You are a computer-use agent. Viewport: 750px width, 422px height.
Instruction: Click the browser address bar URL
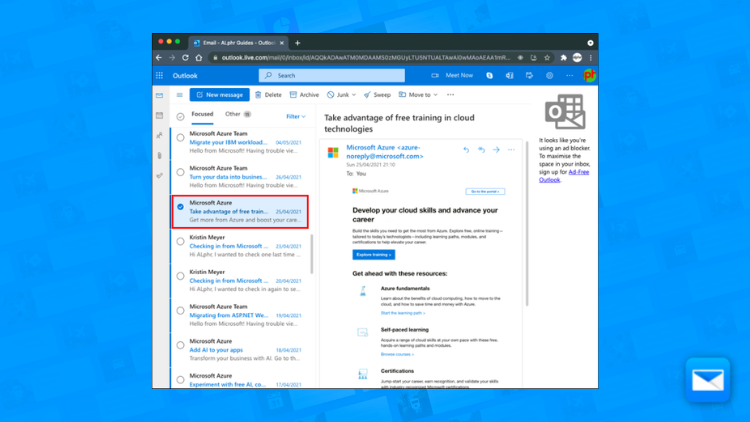366,57
